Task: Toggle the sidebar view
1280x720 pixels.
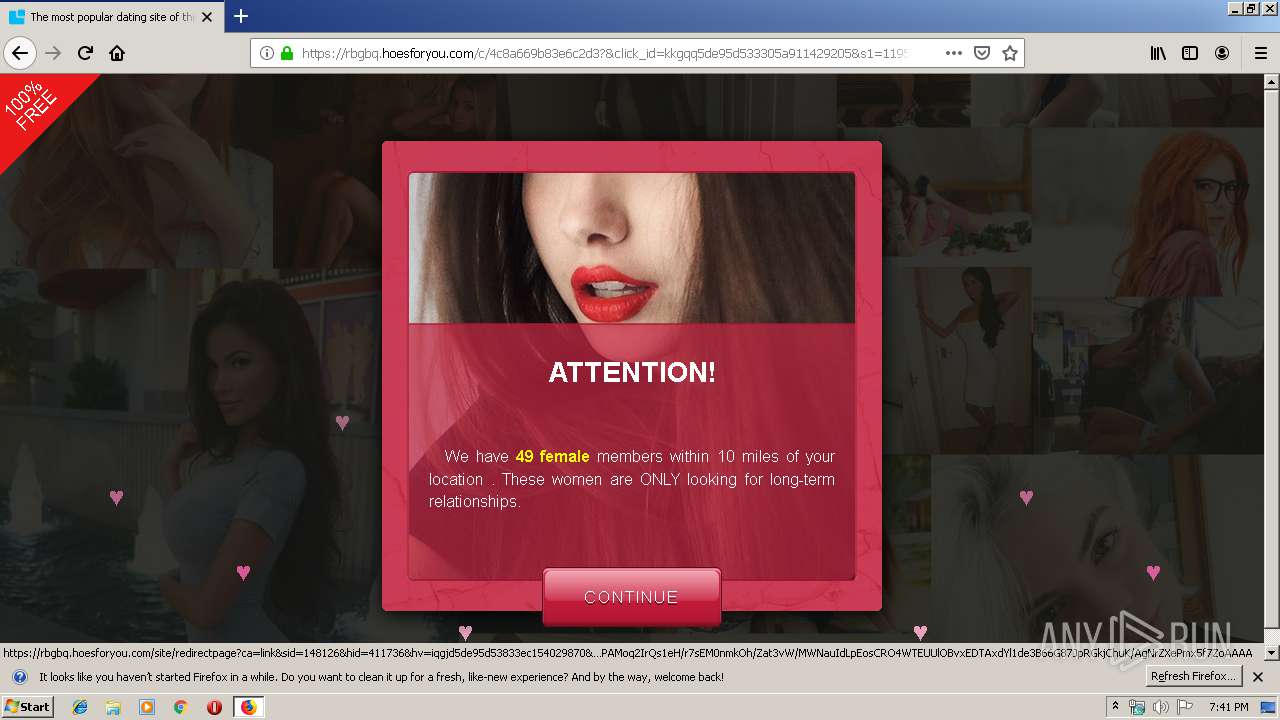Action: 1190,53
